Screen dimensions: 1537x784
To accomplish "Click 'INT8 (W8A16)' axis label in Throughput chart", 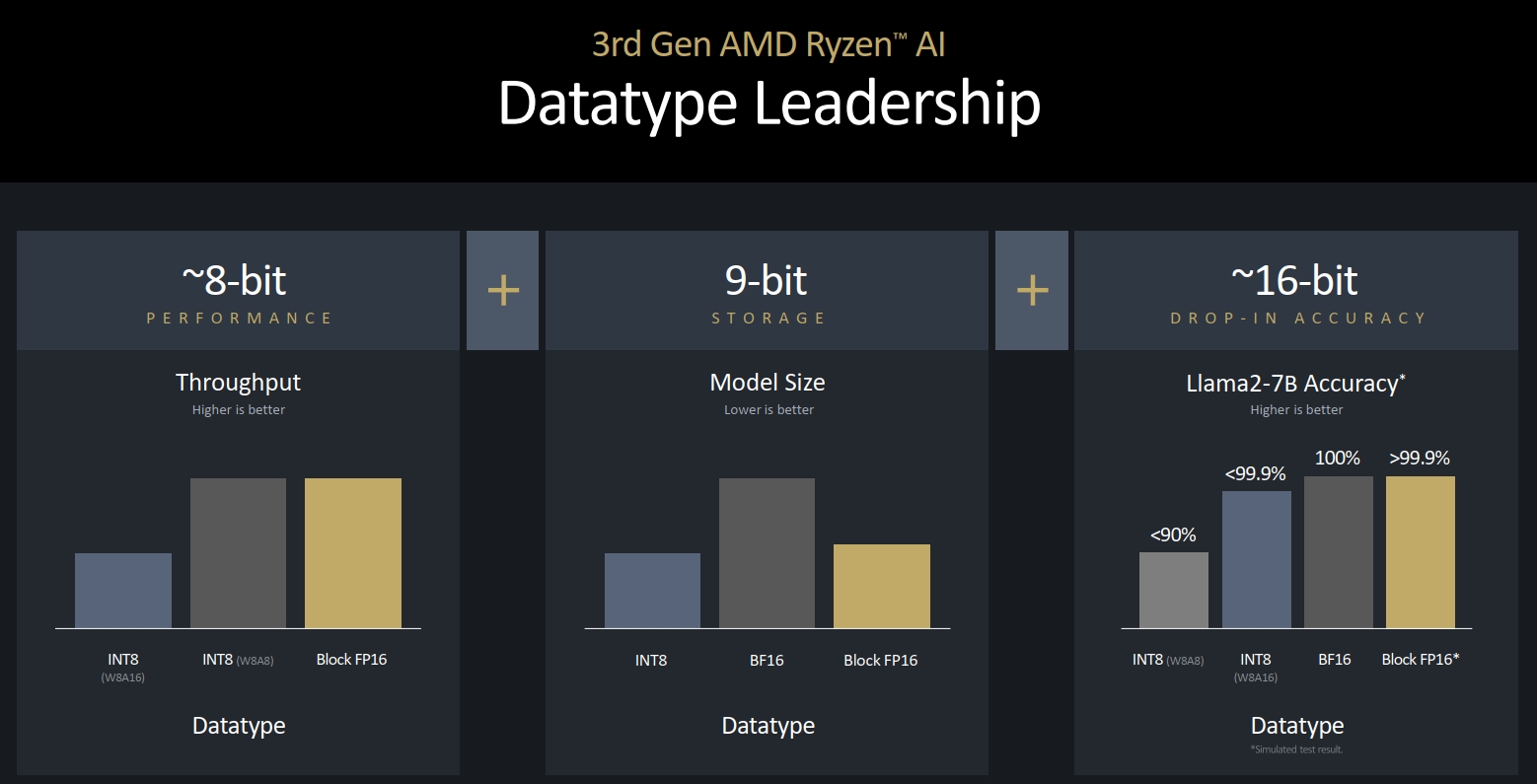I will point(123,668).
